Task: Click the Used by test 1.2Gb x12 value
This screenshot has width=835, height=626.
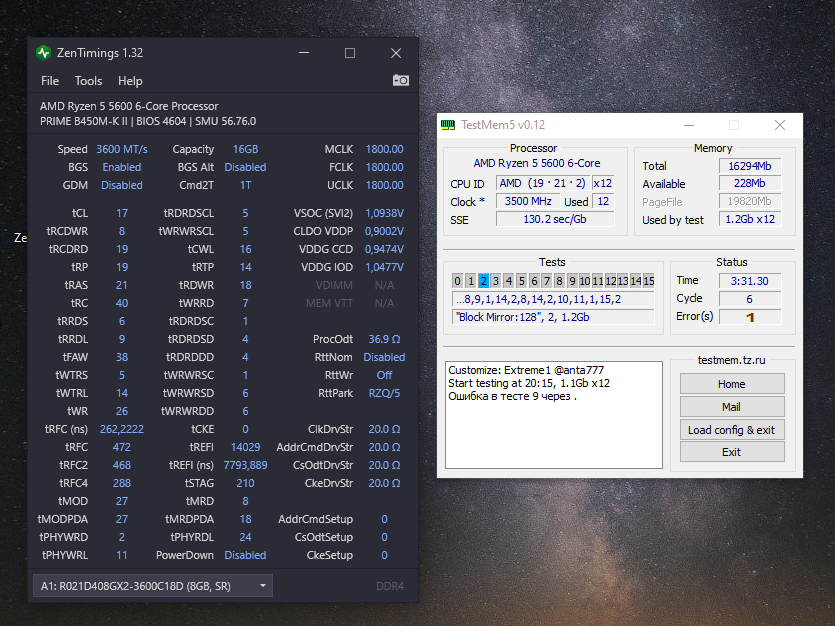Action: (x=750, y=219)
